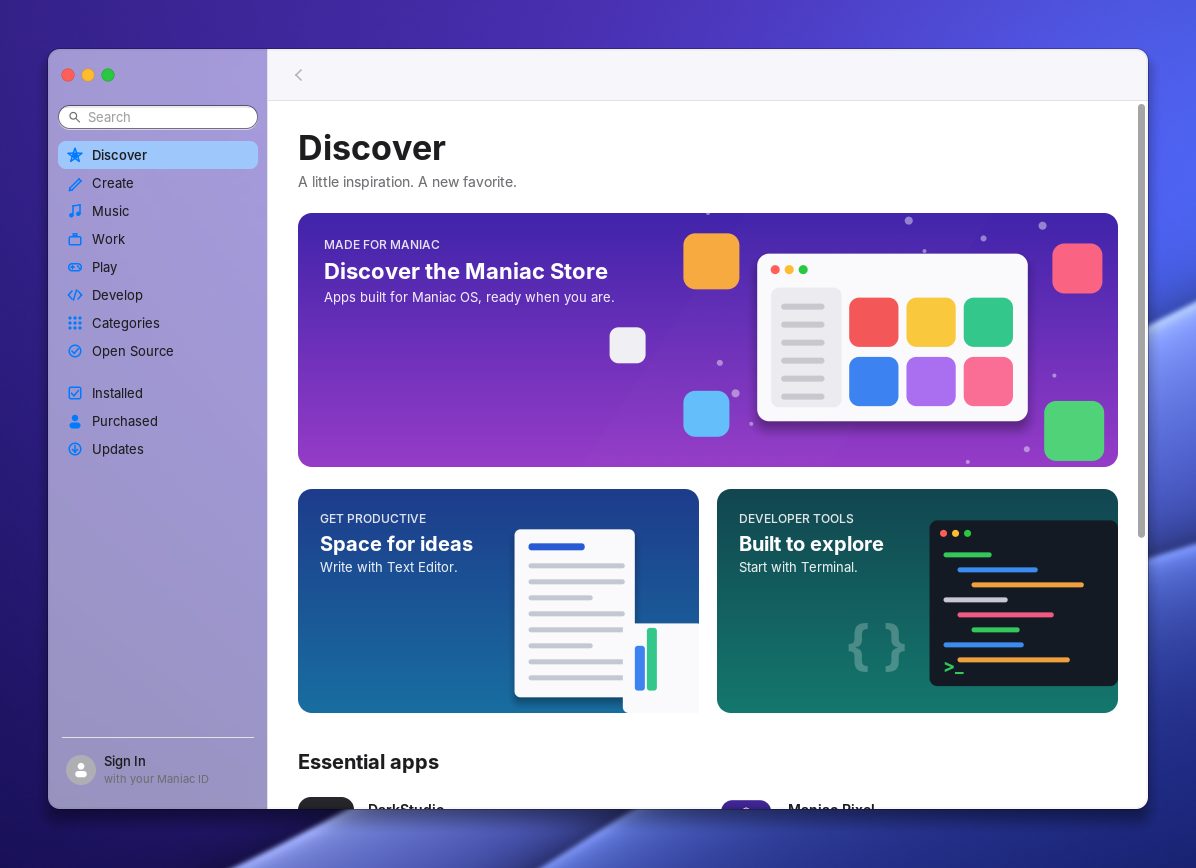1196x868 pixels.
Task: Click the Discover star icon in sidebar
Action: coord(75,155)
